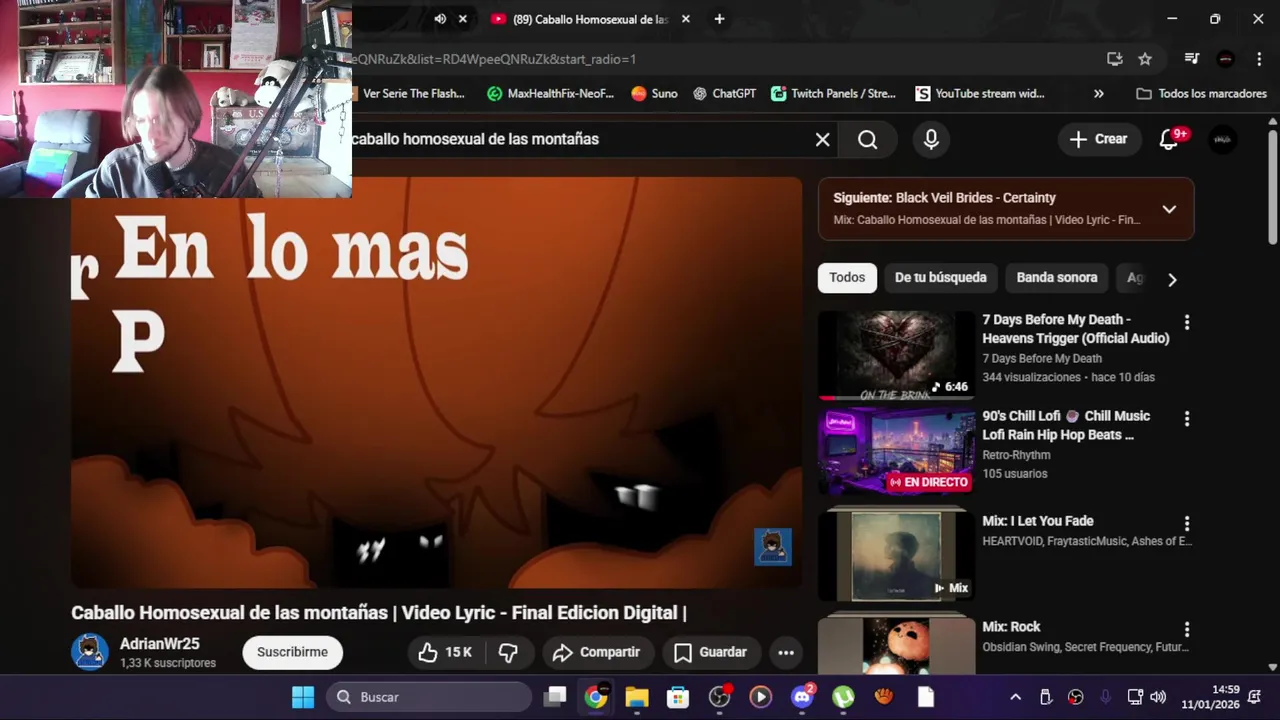Show more filter chips with right arrow
Screen dimensions: 1280x720
click(1172, 280)
